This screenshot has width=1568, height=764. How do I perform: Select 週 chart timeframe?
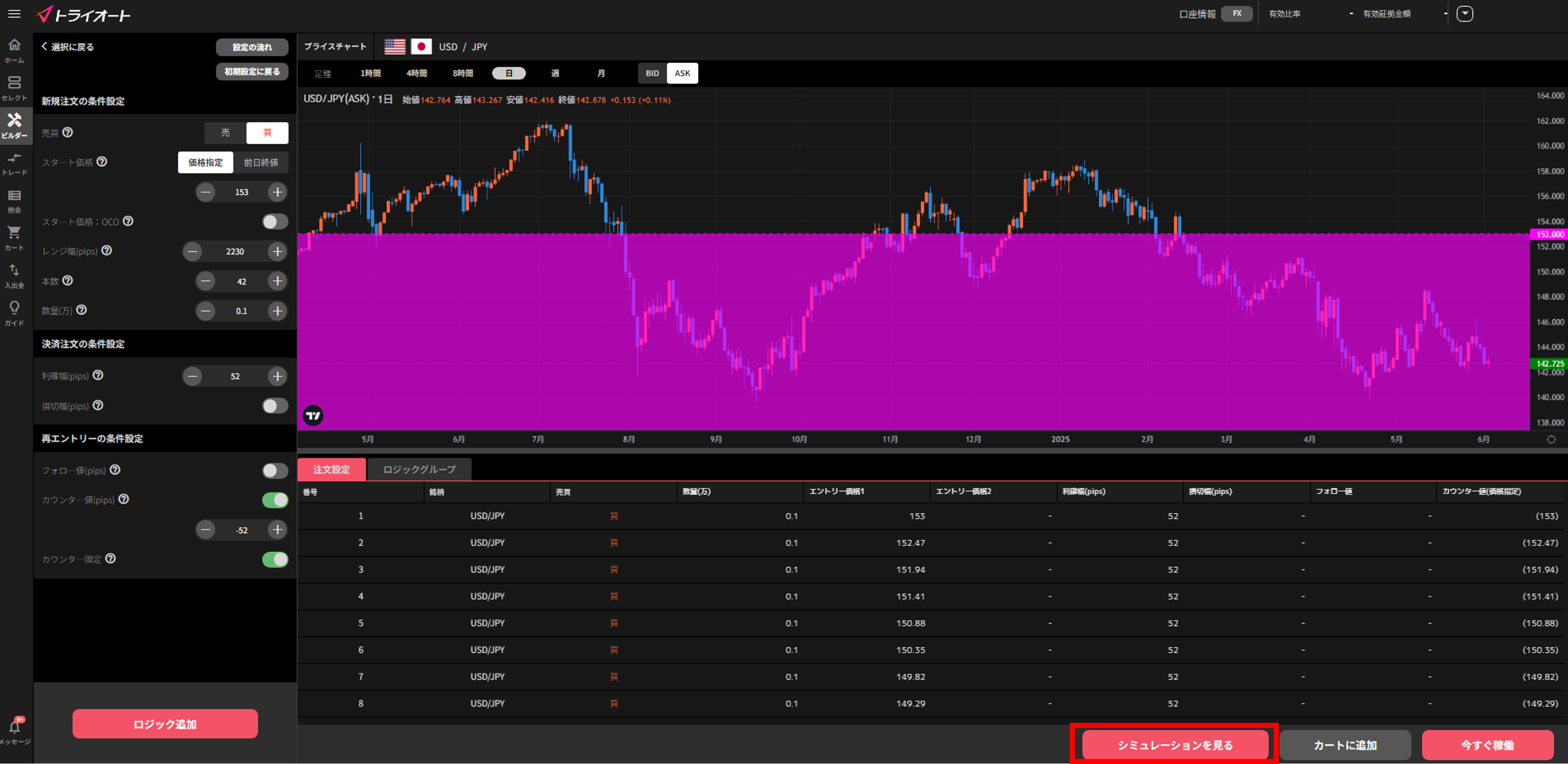click(555, 74)
